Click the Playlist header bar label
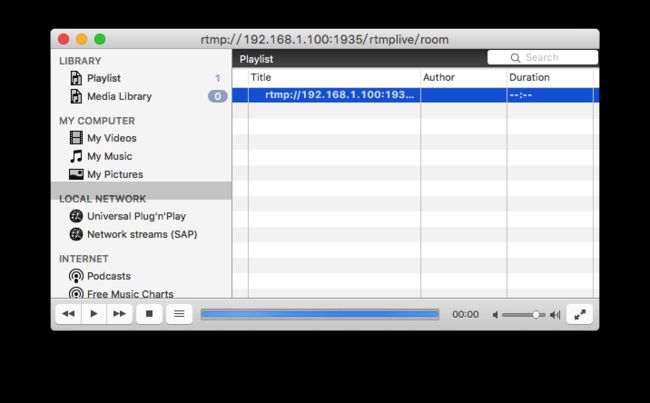Viewport: 650px width, 403px height. pos(256,59)
